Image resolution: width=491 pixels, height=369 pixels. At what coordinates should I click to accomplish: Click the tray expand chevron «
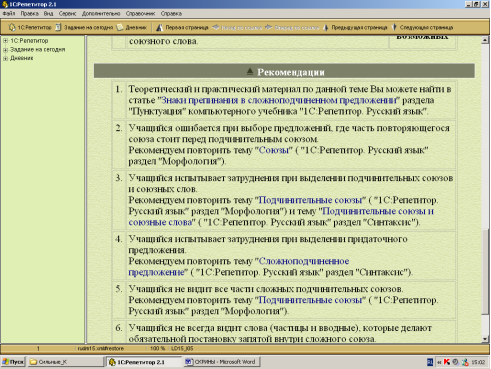click(439, 362)
